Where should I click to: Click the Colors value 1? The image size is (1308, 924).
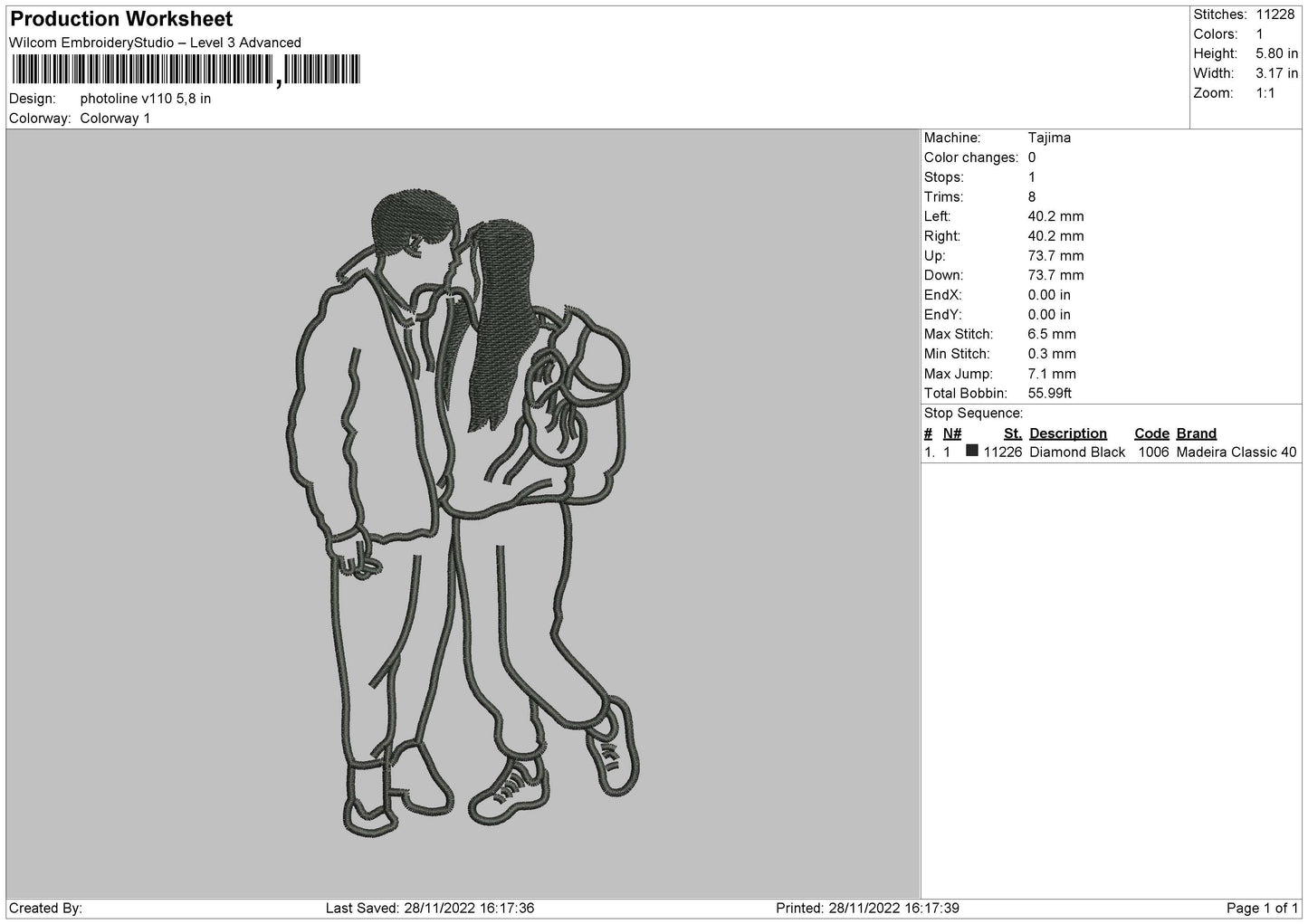(1259, 34)
